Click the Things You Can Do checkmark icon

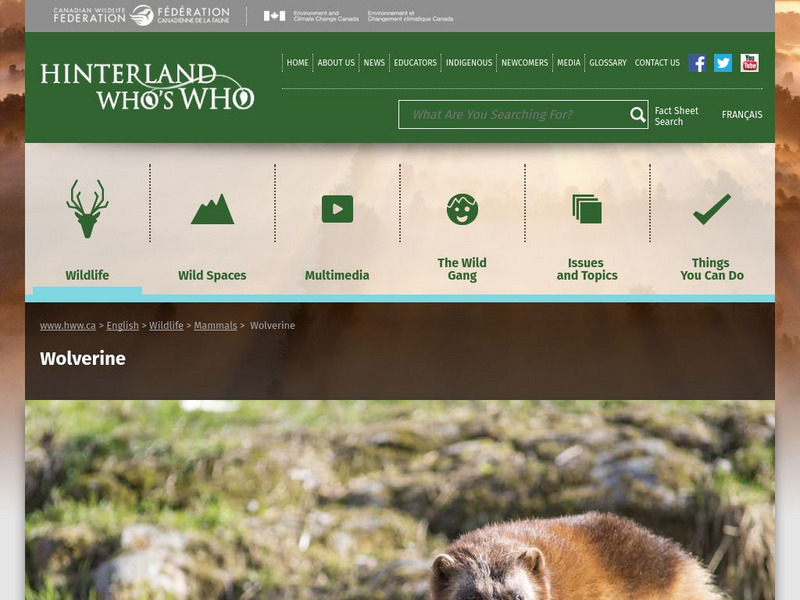click(x=711, y=207)
